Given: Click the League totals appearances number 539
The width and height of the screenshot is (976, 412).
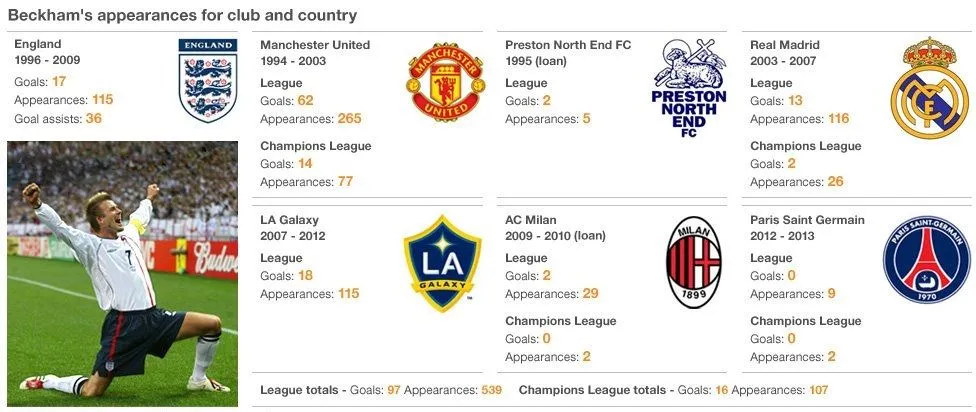Looking at the screenshot, I should [490, 390].
